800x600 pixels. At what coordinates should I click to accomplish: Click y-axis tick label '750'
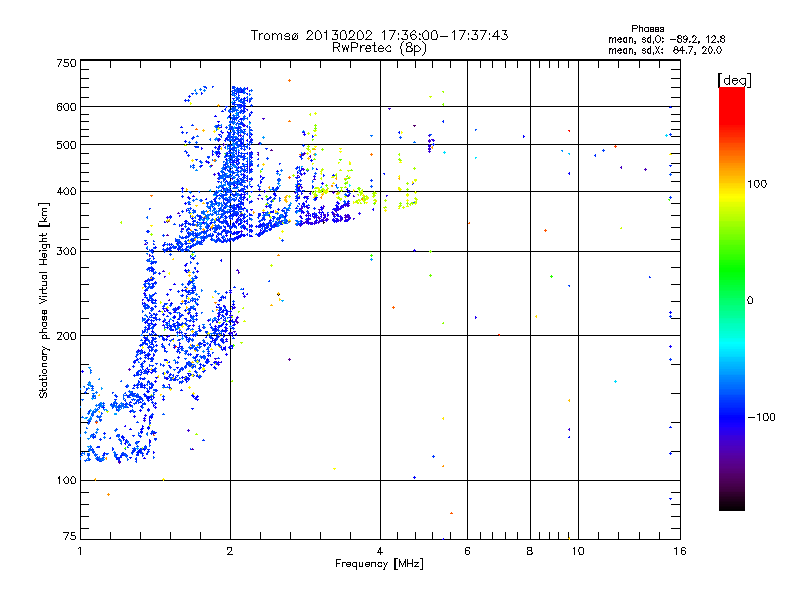(66, 63)
